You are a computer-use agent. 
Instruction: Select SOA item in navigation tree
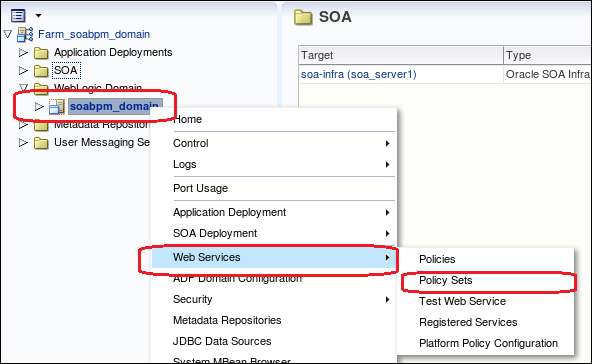pos(66,70)
